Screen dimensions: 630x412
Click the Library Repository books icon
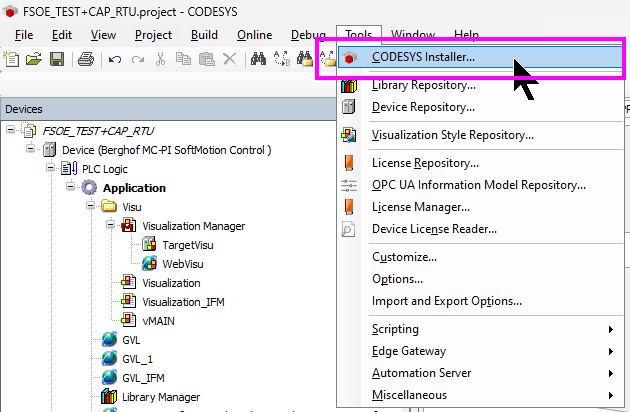[349, 85]
